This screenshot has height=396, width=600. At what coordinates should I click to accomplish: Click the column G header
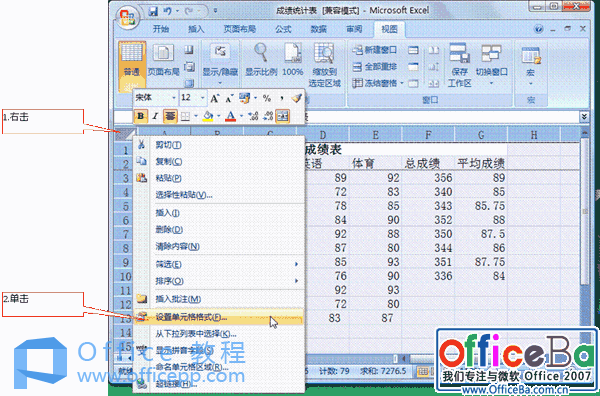[481, 135]
